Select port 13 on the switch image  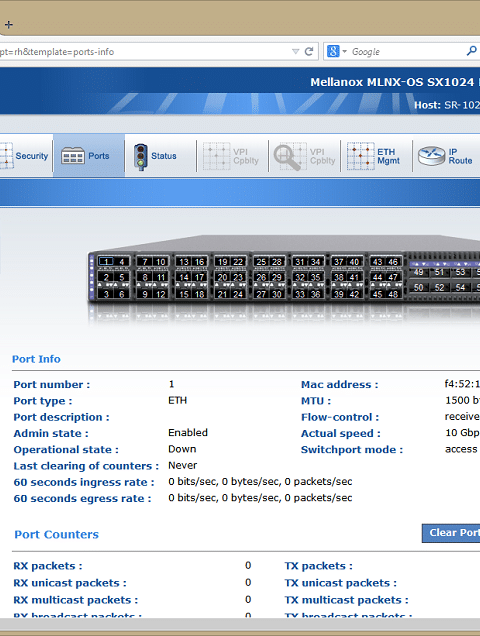point(184,262)
